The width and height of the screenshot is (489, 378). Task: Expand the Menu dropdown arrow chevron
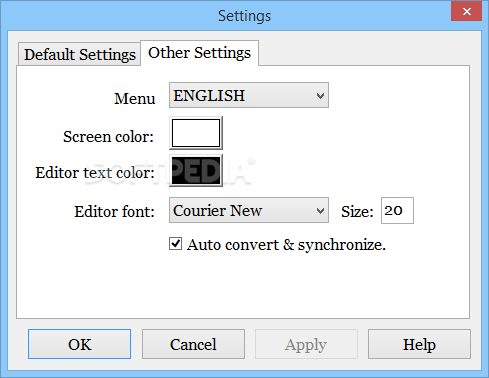[320, 96]
